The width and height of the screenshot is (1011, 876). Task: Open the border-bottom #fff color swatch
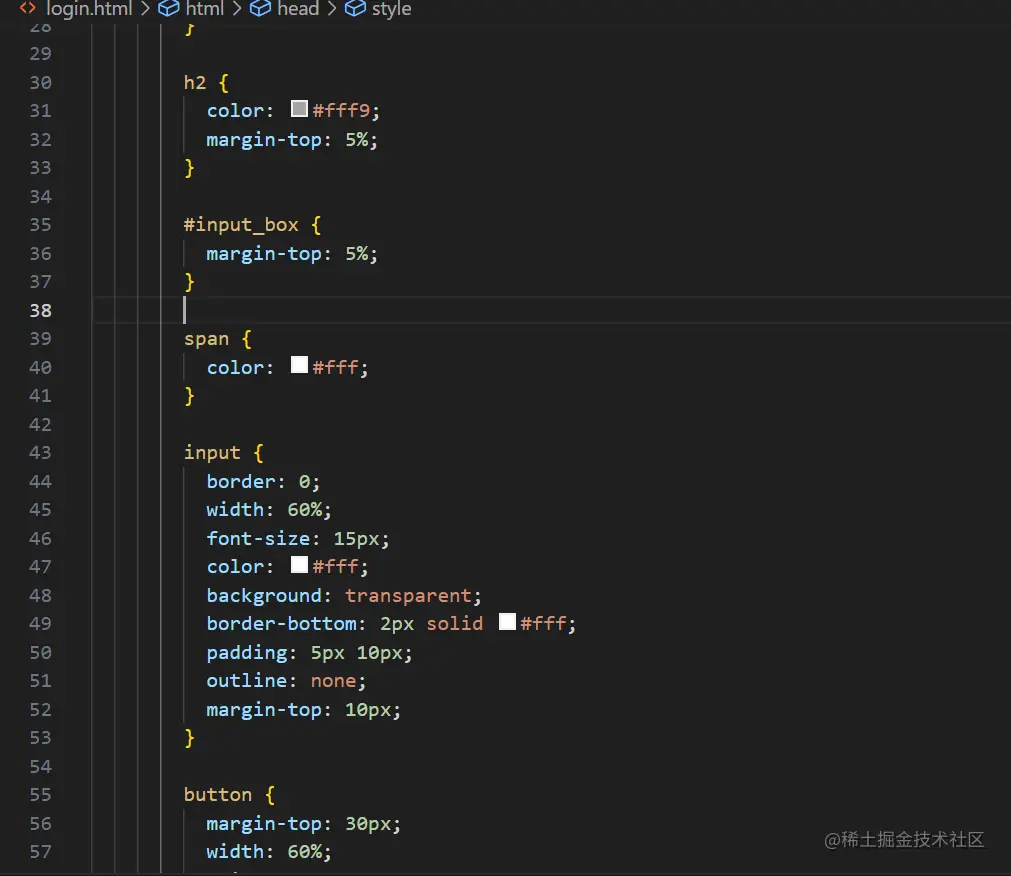click(507, 621)
